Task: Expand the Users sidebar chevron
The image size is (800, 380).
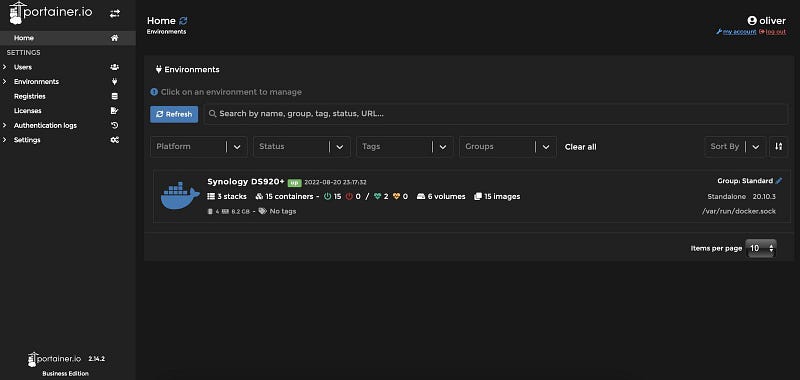Action: coord(4,67)
